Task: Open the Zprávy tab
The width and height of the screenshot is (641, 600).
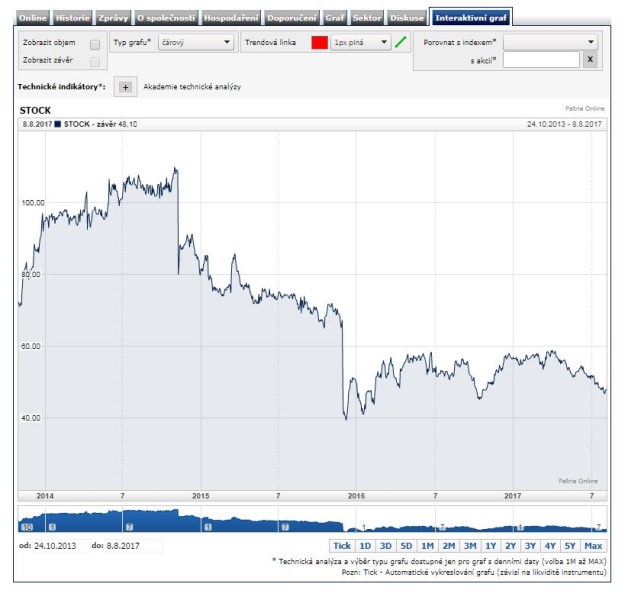Action: pyautogui.click(x=113, y=18)
